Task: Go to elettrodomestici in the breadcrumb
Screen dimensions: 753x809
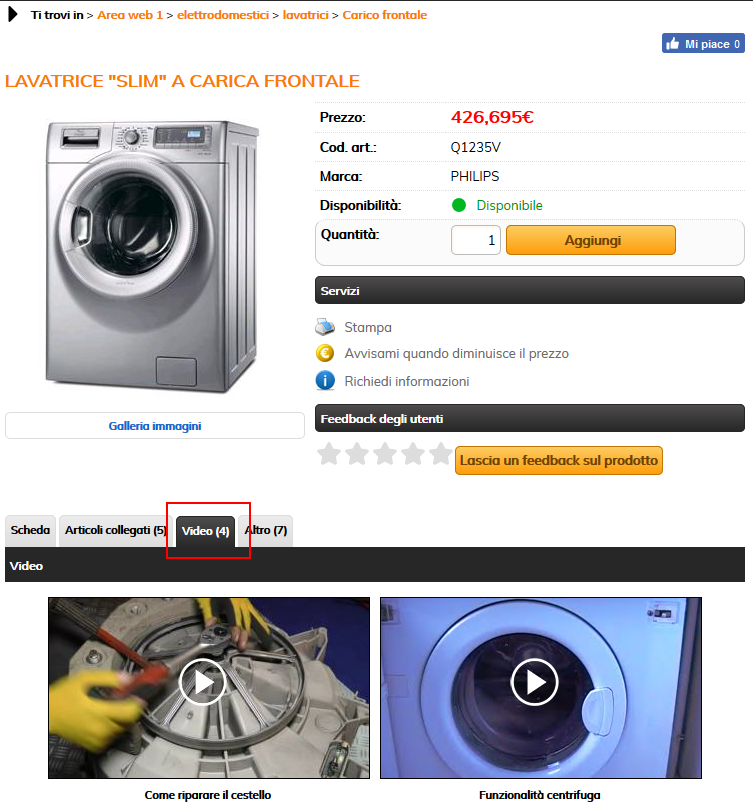Action: point(223,15)
